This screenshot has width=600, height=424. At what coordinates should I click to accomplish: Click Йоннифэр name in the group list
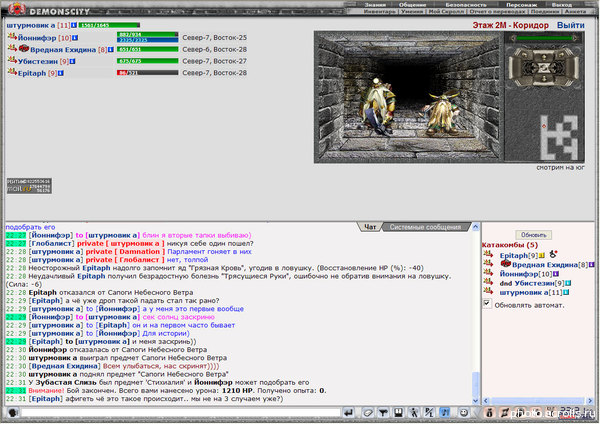tap(37, 38)
